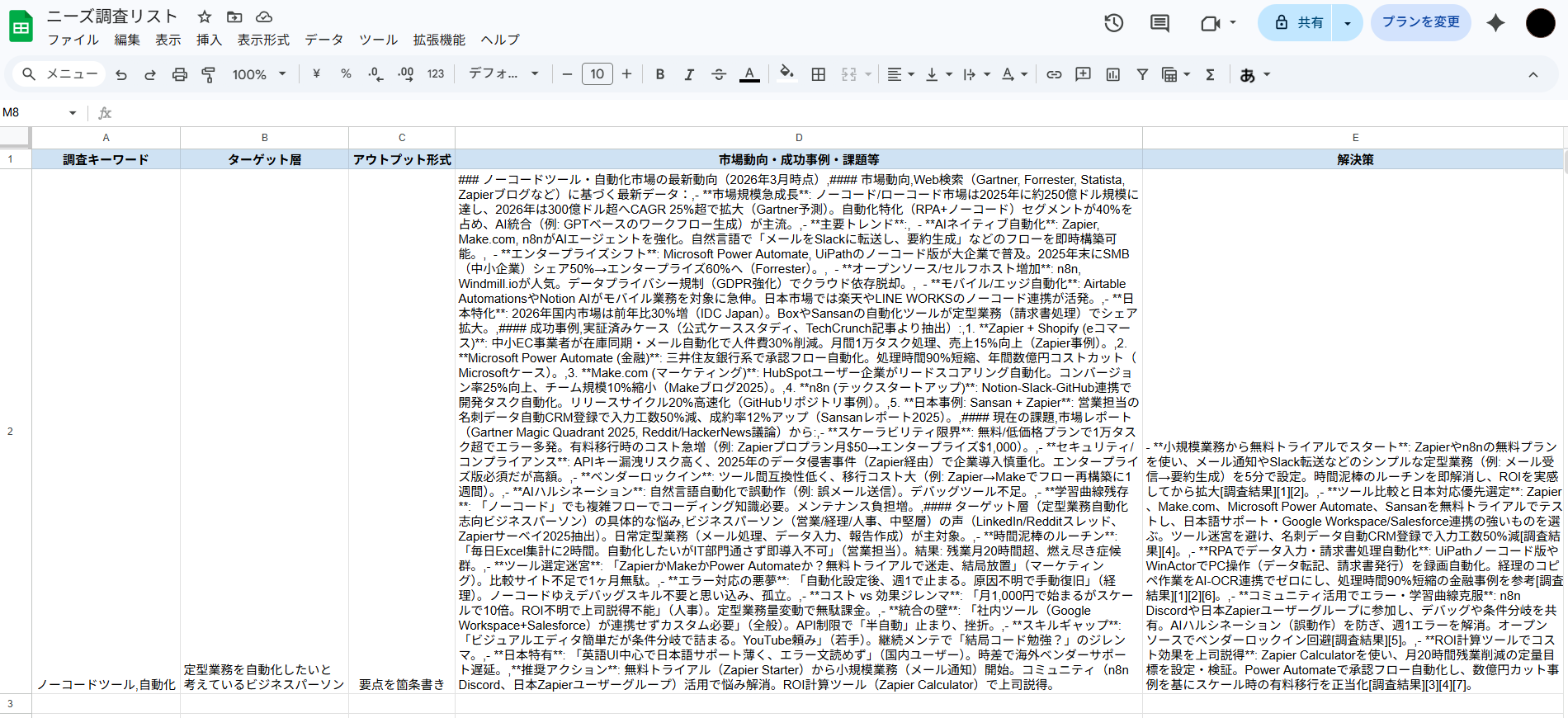
Task: Open the ツール menu
Action: click(x=378, y=40)
